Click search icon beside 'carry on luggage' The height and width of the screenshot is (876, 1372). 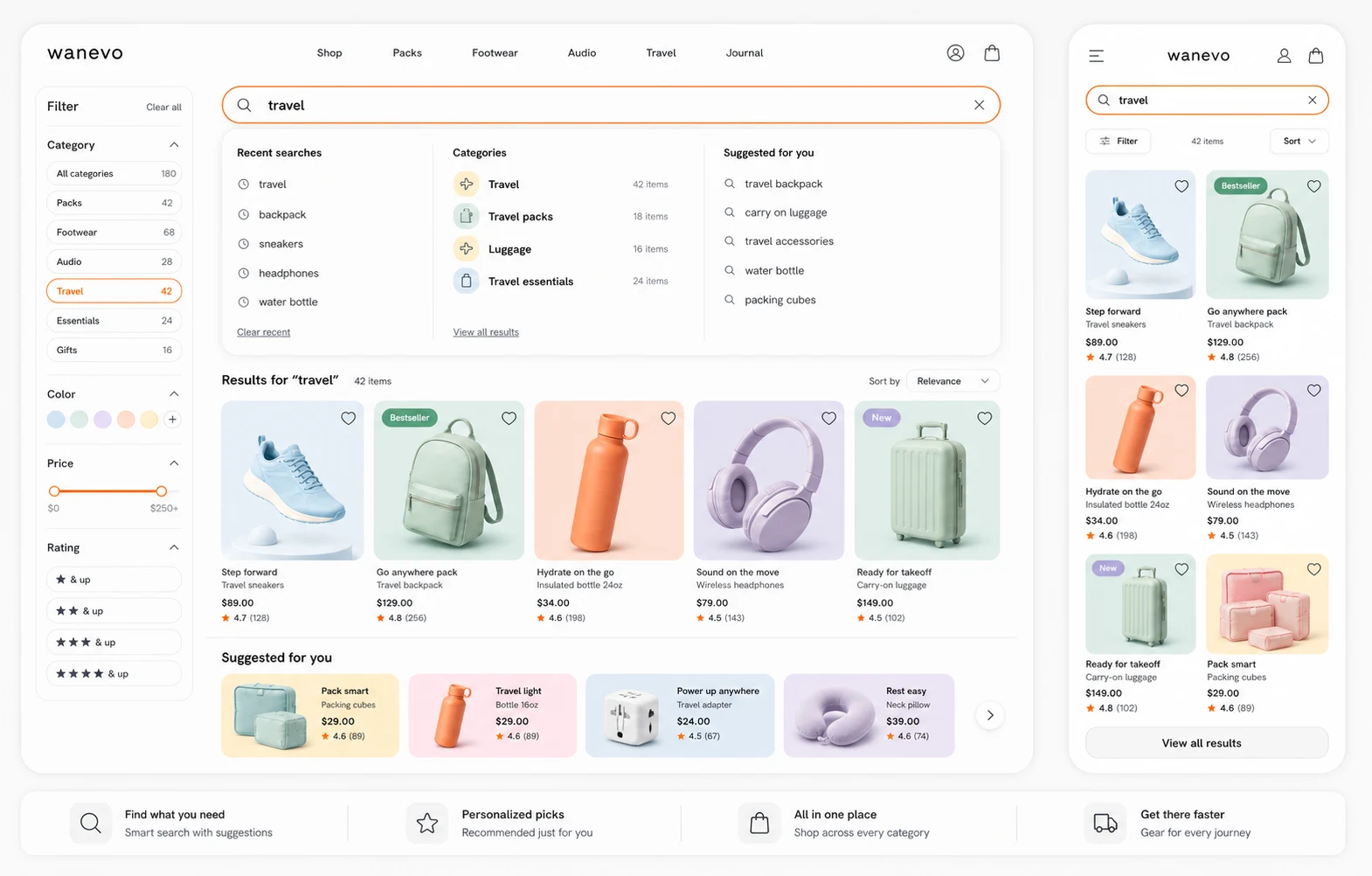click(729, 212)
